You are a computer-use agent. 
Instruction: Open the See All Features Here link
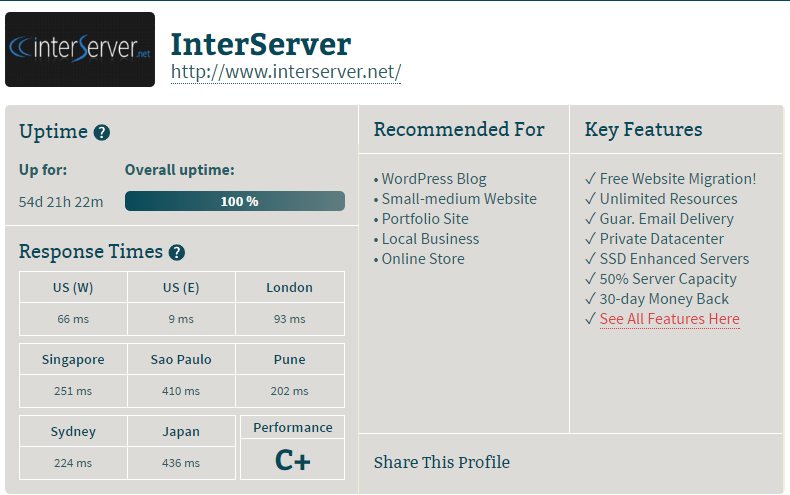tap(670, 319)
